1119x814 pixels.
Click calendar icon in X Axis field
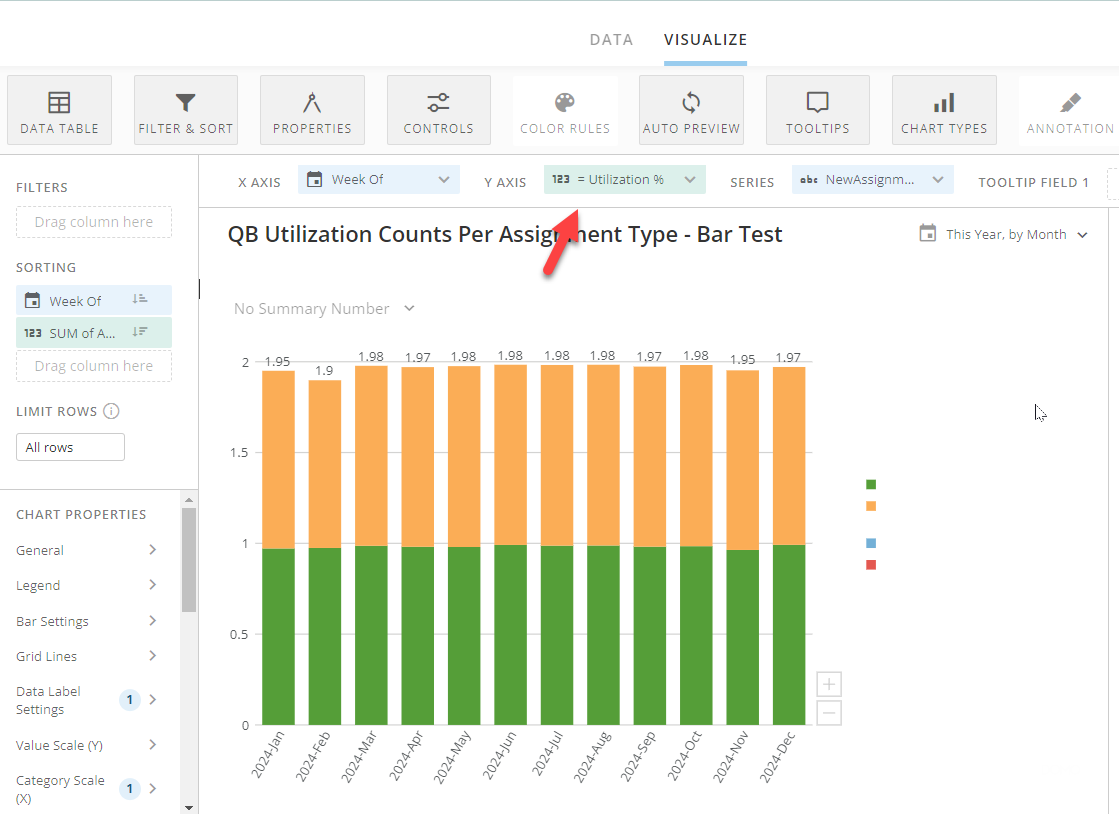[x=315, y=180]
